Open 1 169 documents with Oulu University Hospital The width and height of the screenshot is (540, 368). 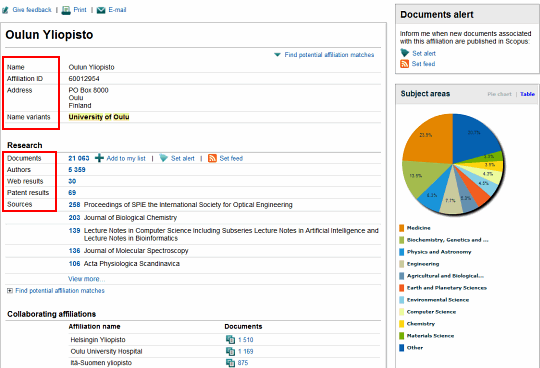pyautogui.click(x=246, y=351)
